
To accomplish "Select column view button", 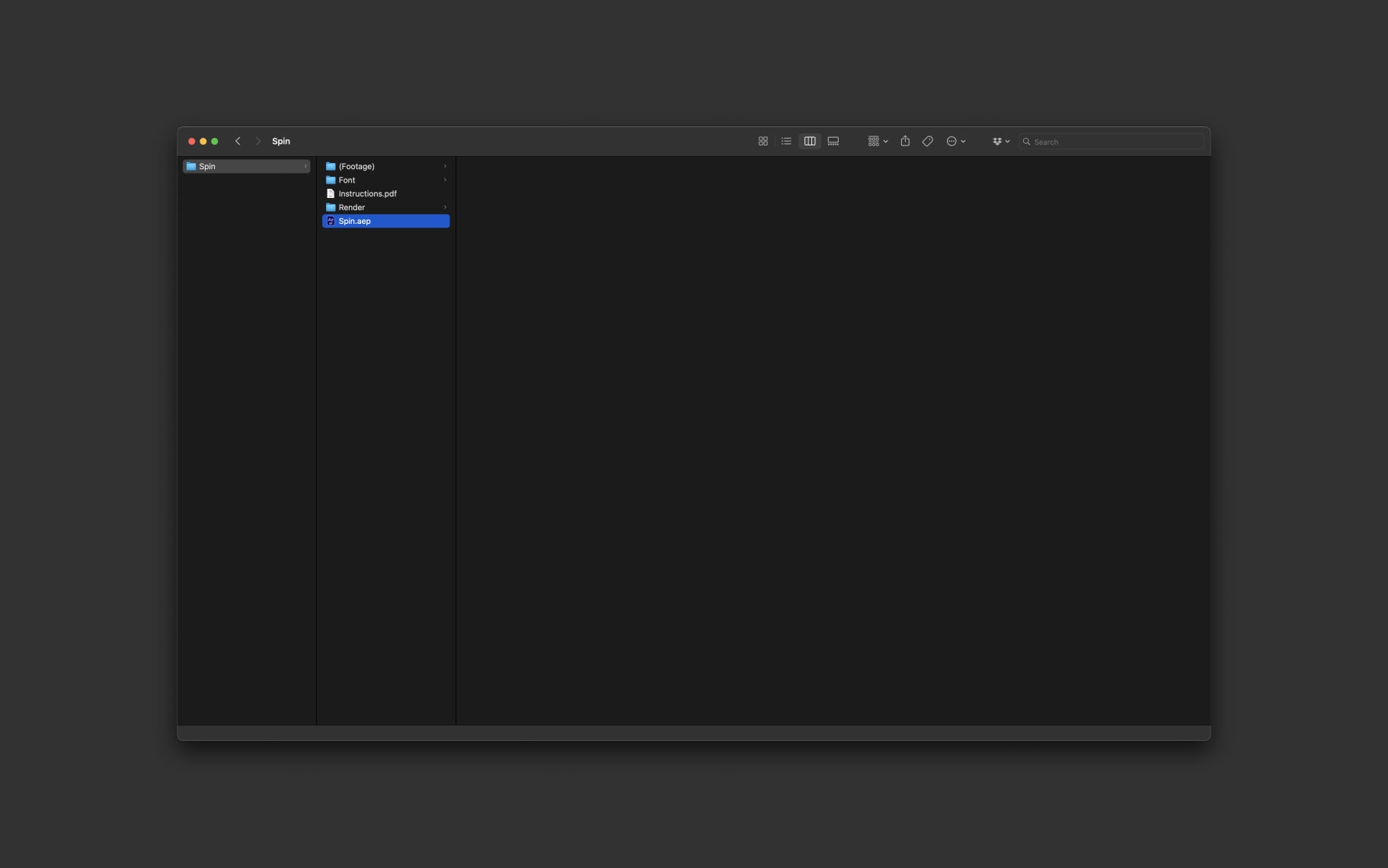I will 810,142.
